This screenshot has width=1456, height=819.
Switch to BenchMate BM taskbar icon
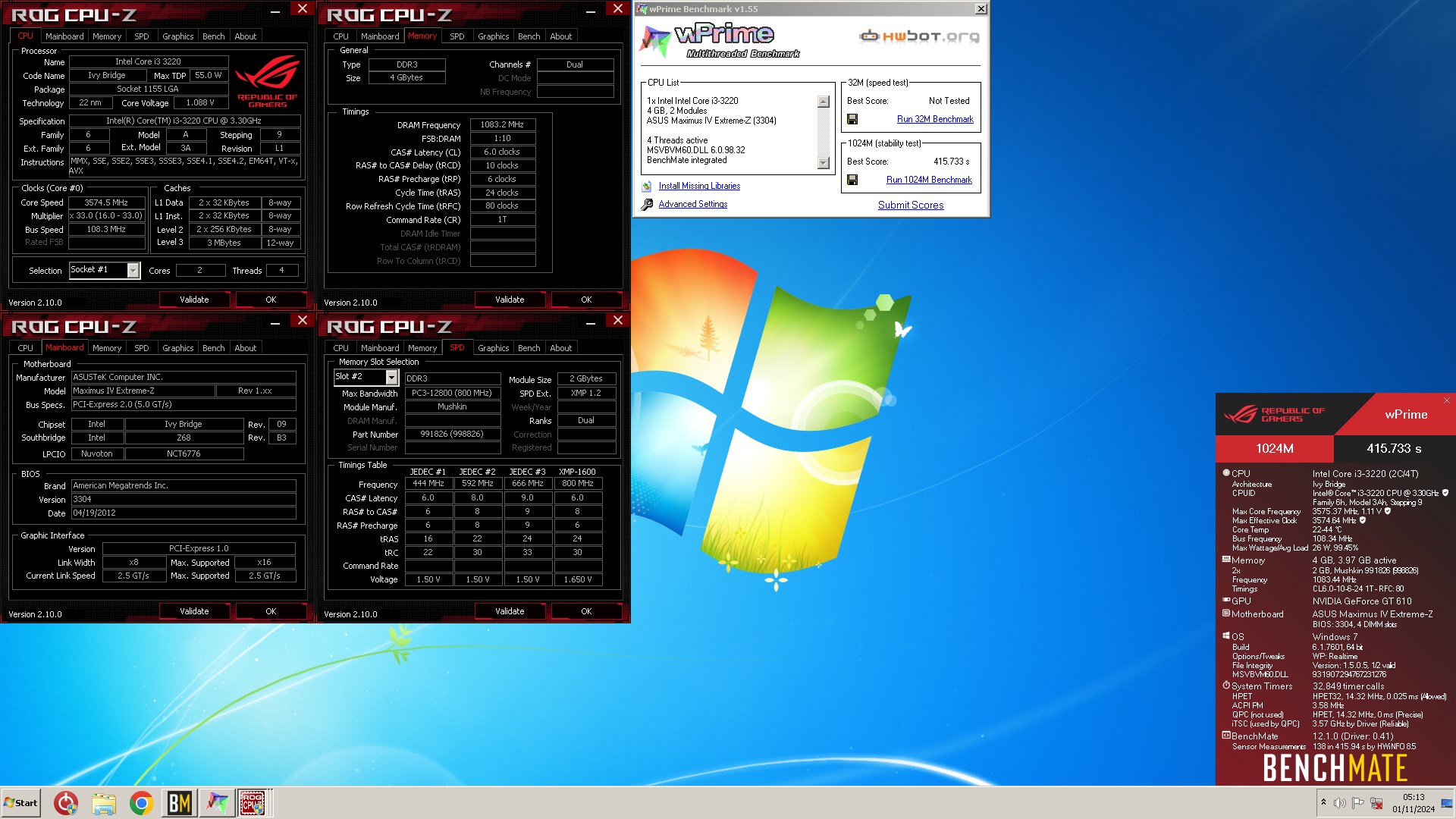point(180,802)
